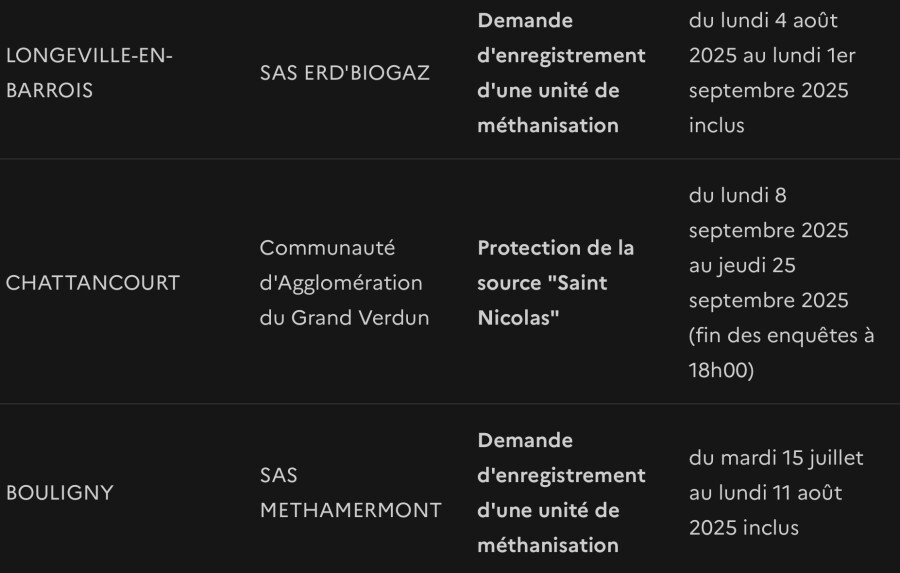The image size is (900, 573).
Task: Click the bold word Nicolas" in Chattancourt row
Action: 518,318
